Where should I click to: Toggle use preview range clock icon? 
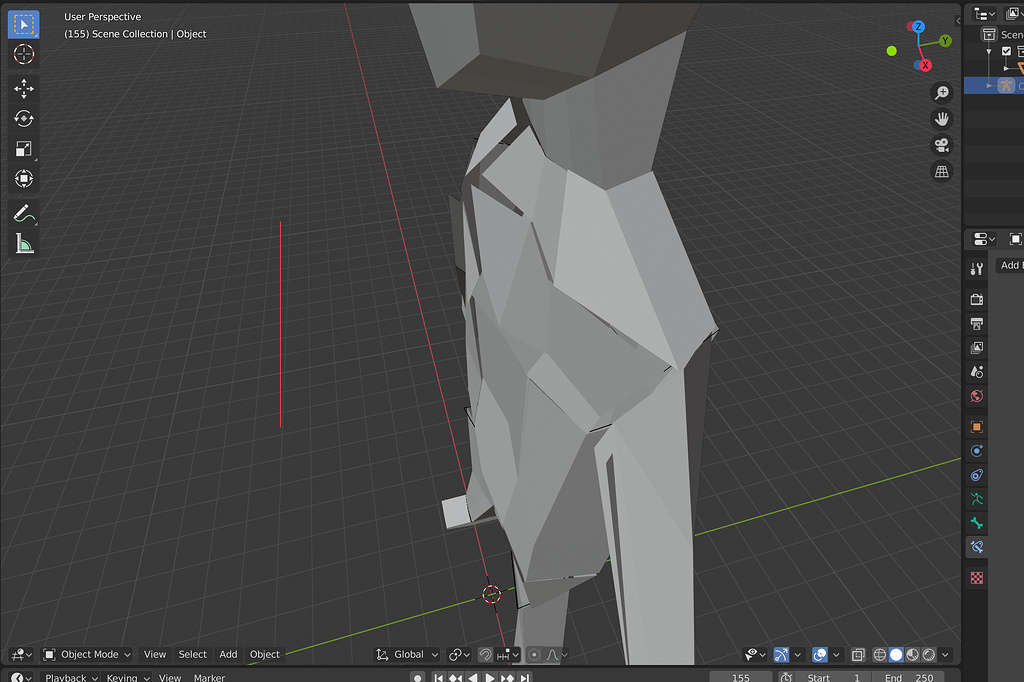[x=787, y=677]
